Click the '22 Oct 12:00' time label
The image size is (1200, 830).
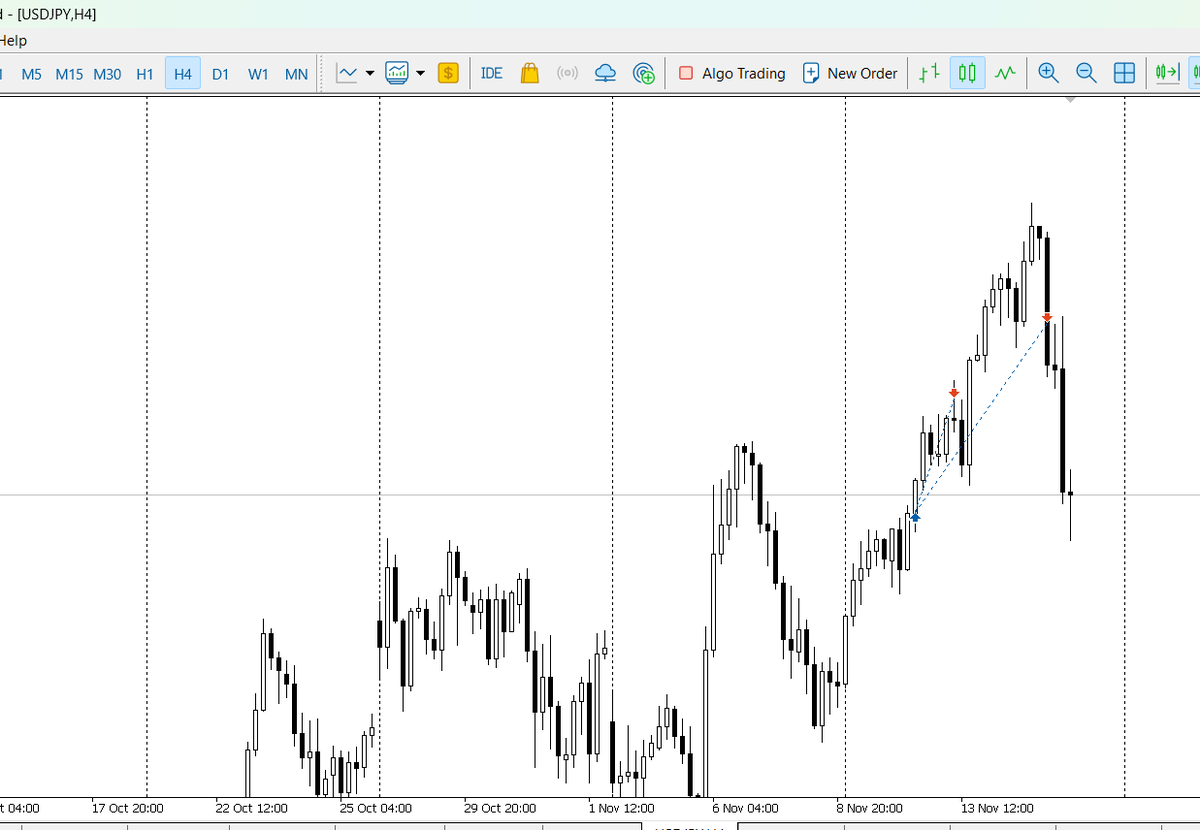251,808
